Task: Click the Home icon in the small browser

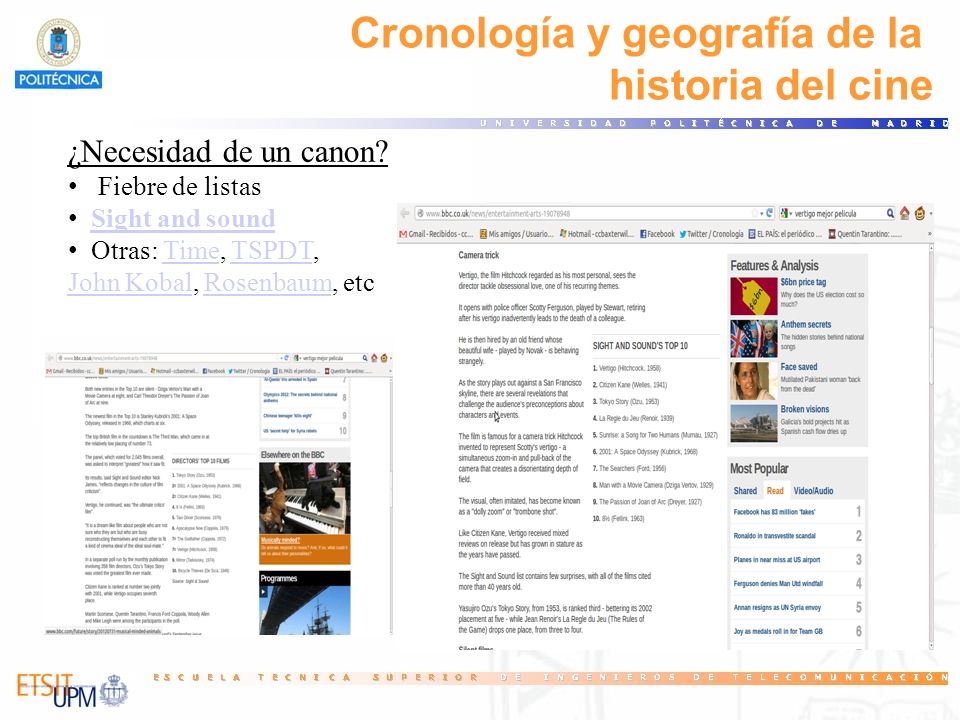Action: coord(374,358)
